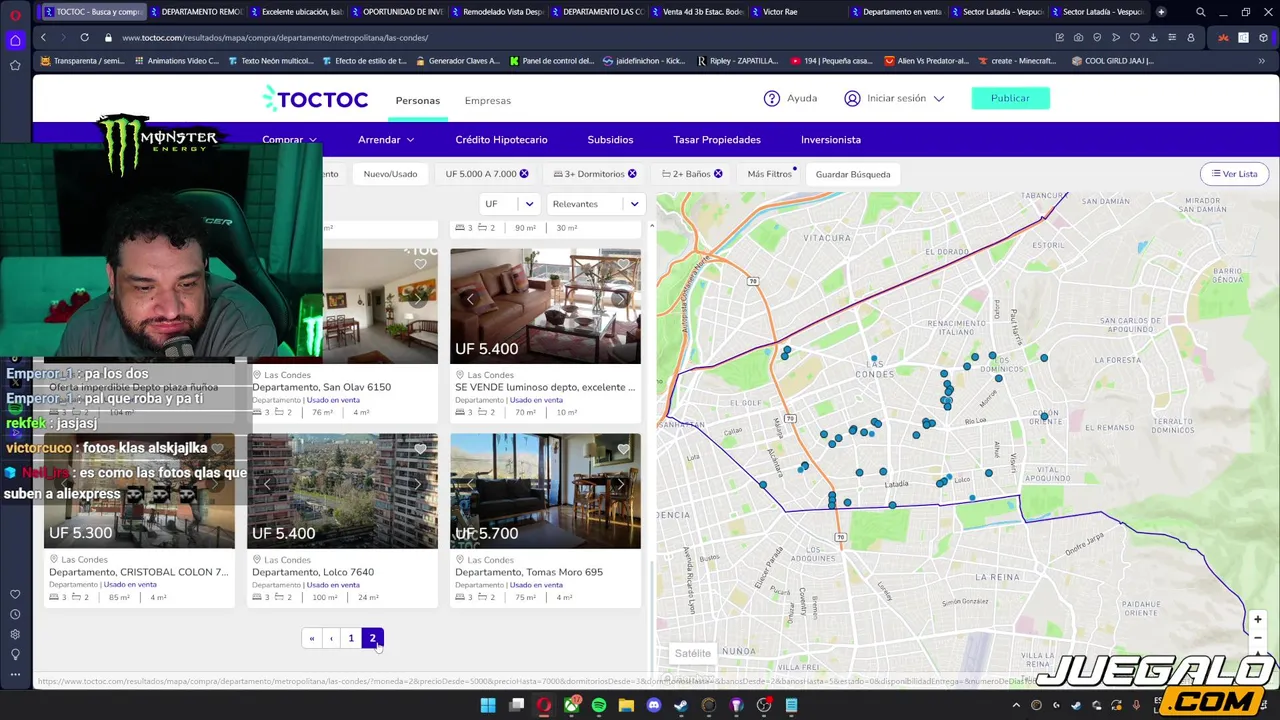Go to previous results page arrow
This screenshot has width=1280, height=720.
pyautogui.click(x=331, y=638)
